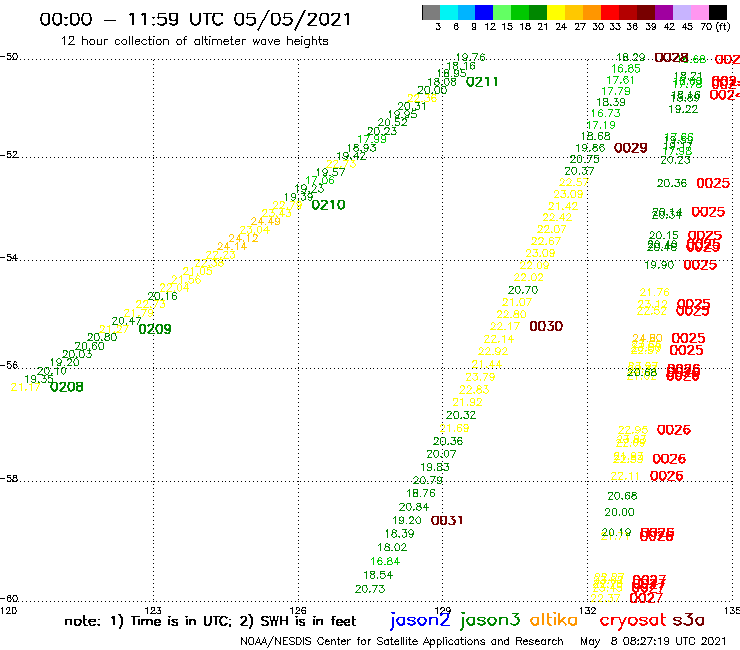Click the latitude axis label '-54'
Screen dimensions: 740x650
(x=9, y=258)
